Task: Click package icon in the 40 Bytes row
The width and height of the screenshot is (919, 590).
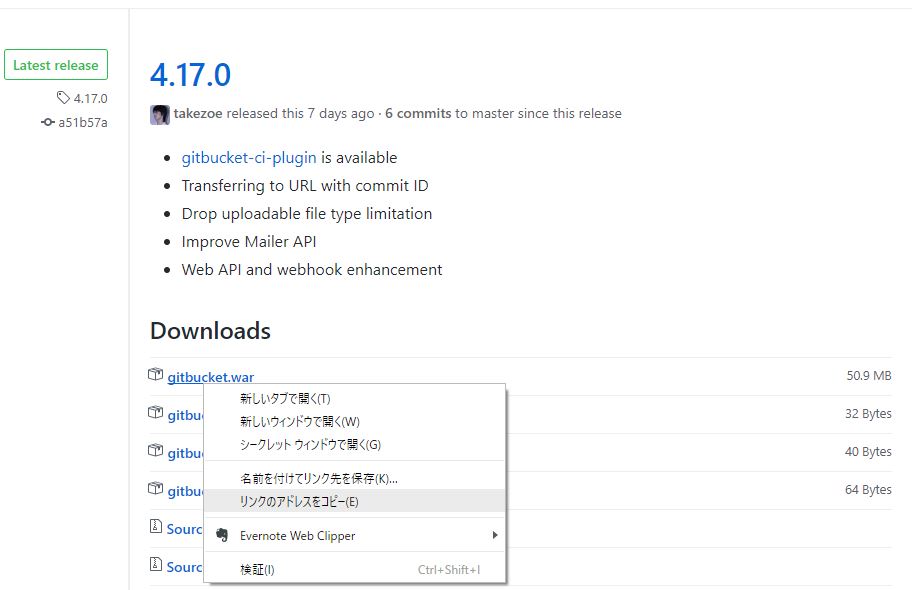Action: tap(155, 451)
